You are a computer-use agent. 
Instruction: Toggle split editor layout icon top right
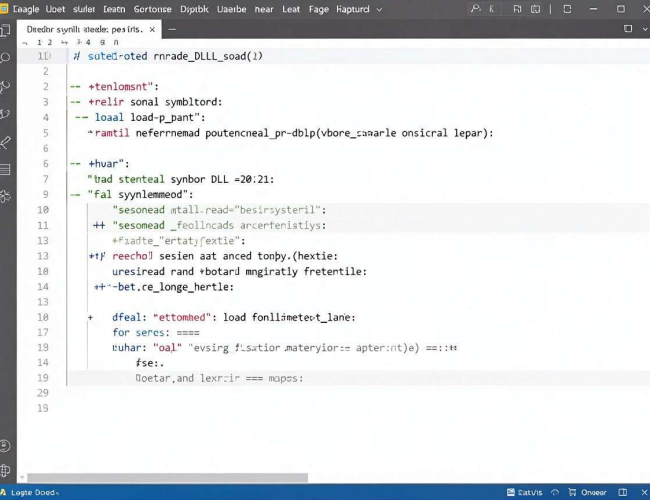pos(628,29)
